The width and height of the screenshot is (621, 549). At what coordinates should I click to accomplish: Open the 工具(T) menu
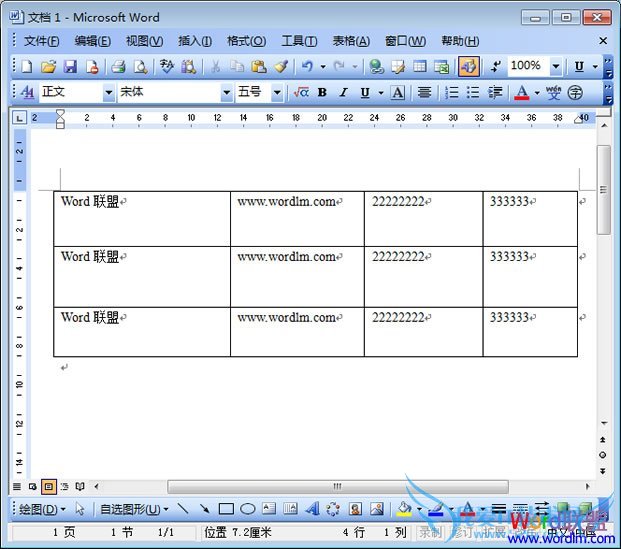tap(299, 41)
